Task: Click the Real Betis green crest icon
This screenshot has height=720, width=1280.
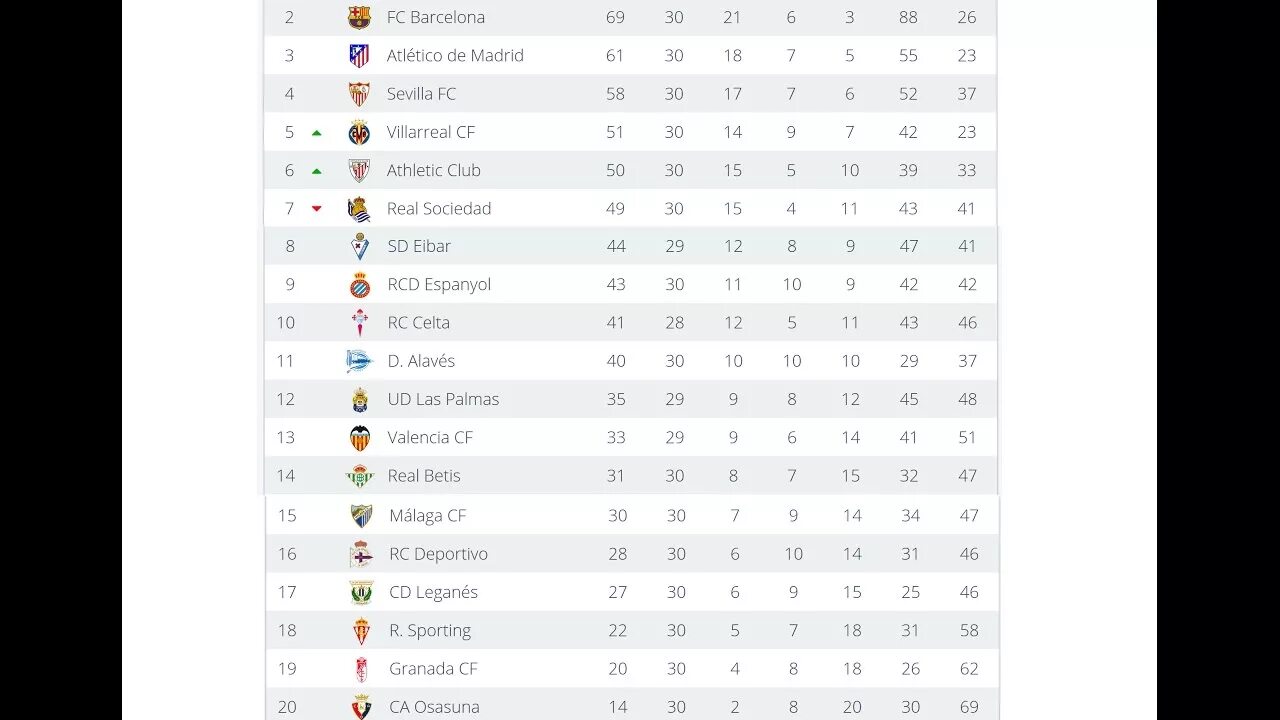Action: [360, 476]
